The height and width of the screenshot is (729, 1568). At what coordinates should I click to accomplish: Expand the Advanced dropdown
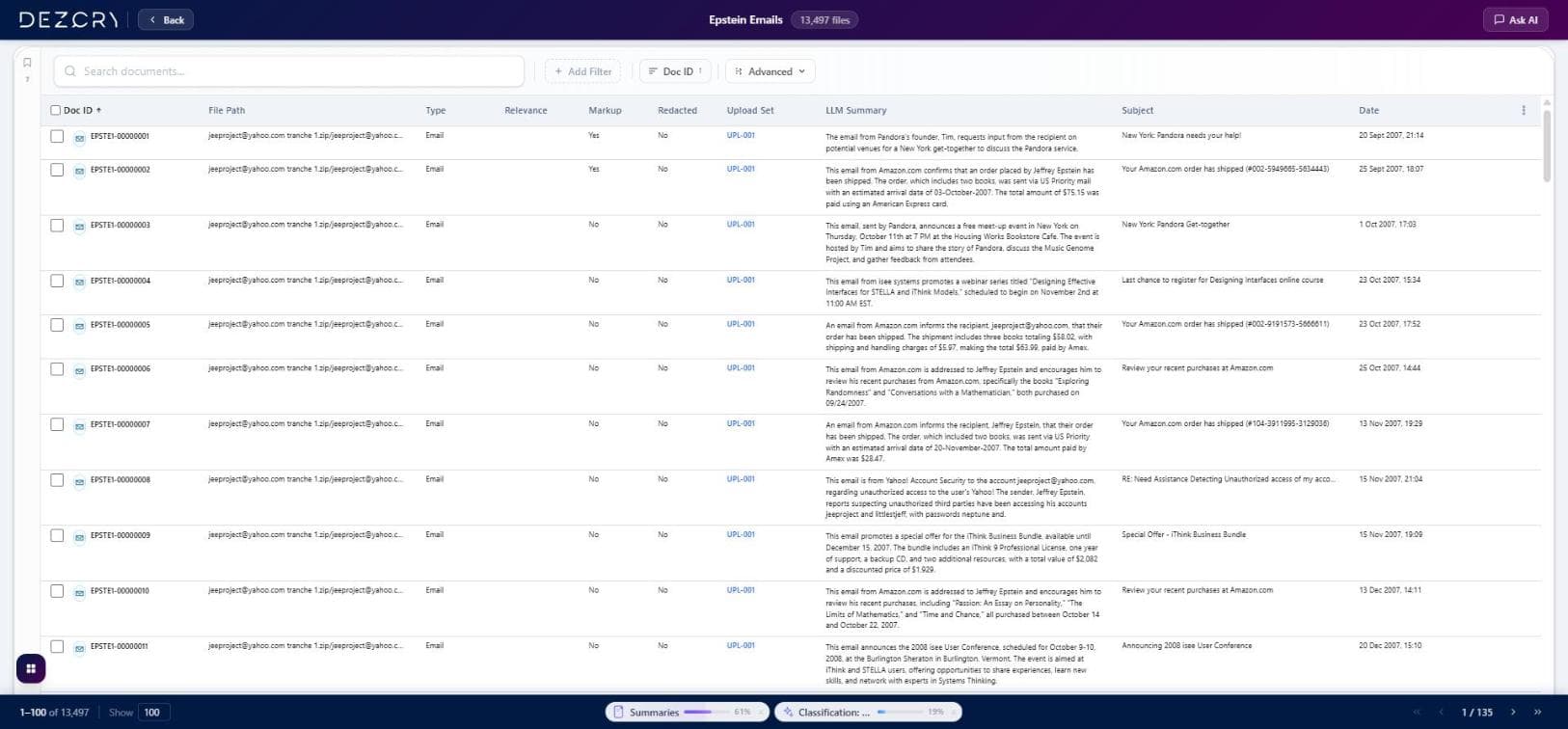click(x=770, y=71)
